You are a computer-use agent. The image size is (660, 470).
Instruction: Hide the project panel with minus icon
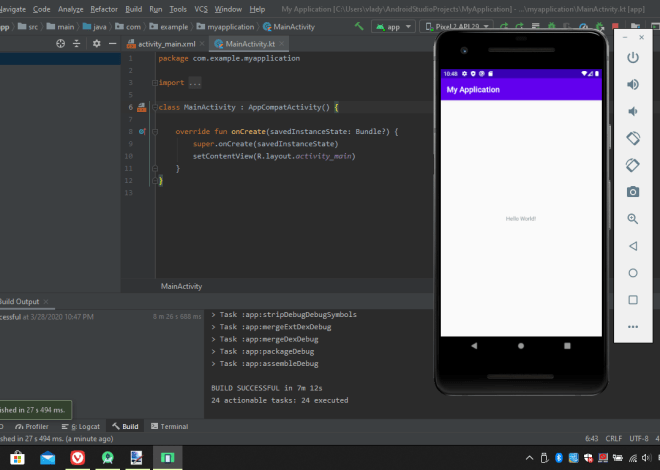(112, 43)
